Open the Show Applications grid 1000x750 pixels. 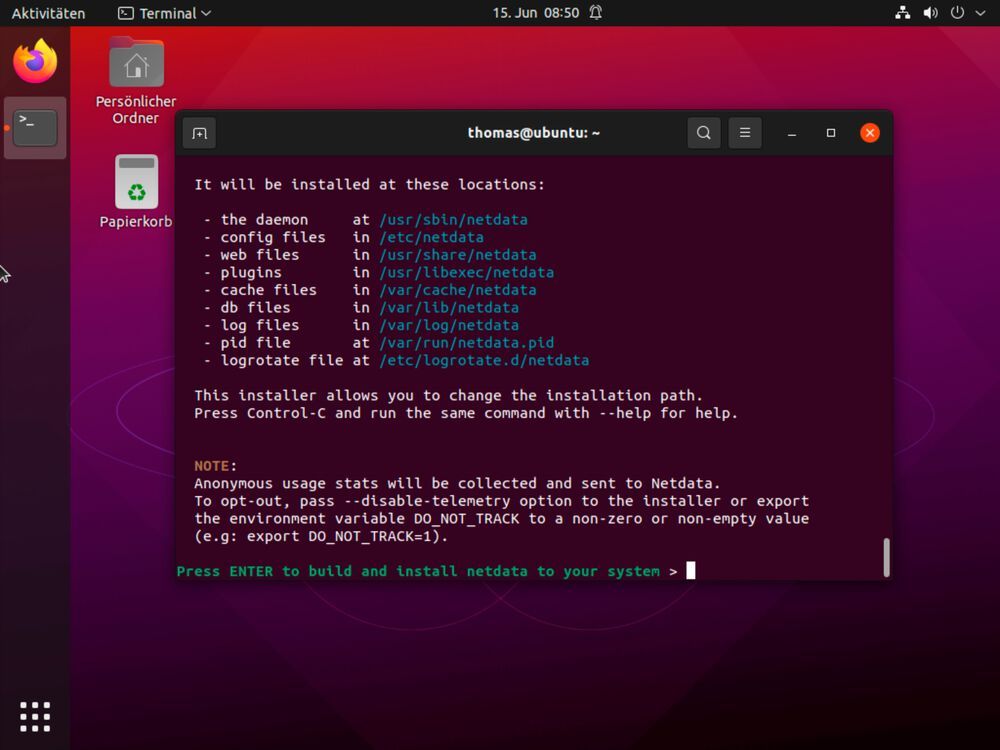click(34, 716)
